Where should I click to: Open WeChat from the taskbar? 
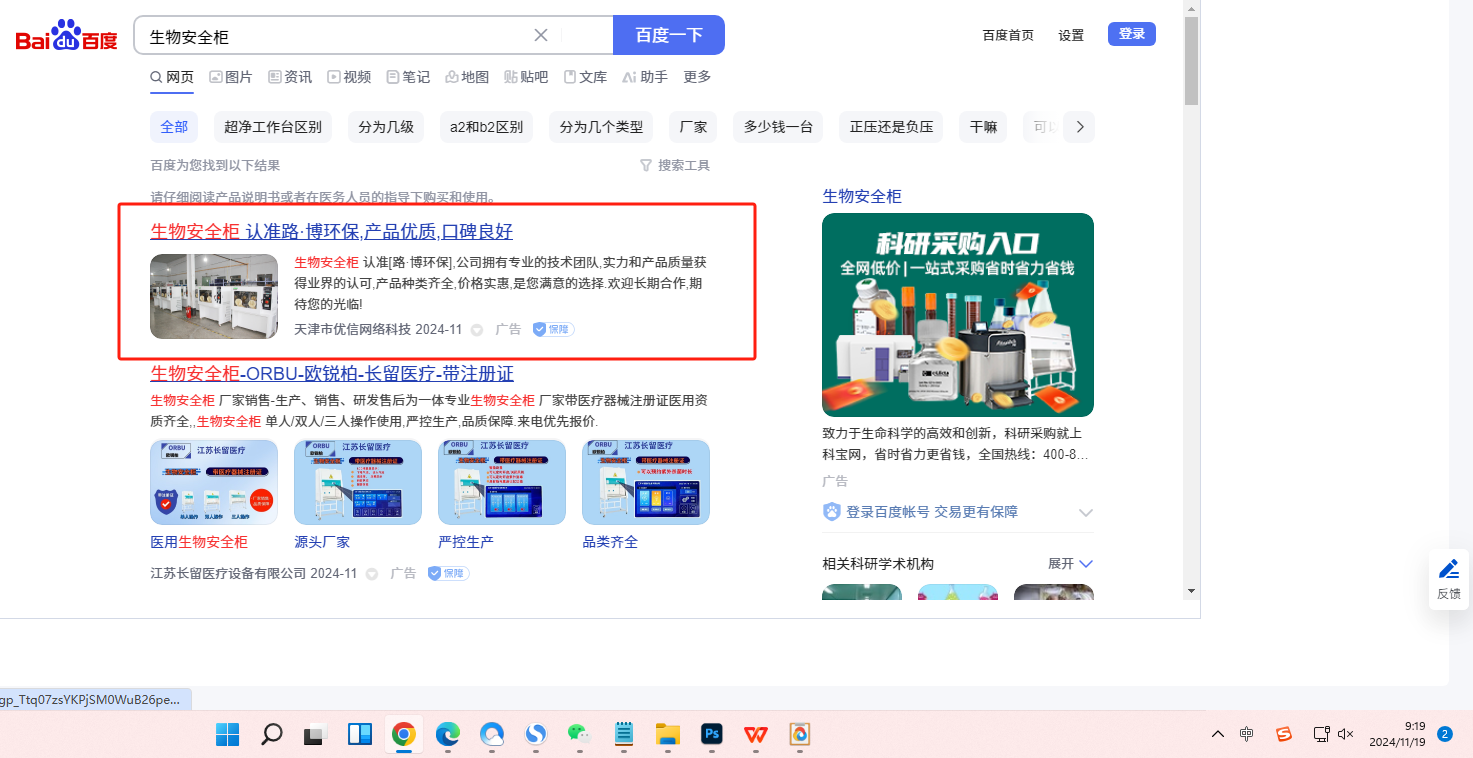tap(579, 735)
